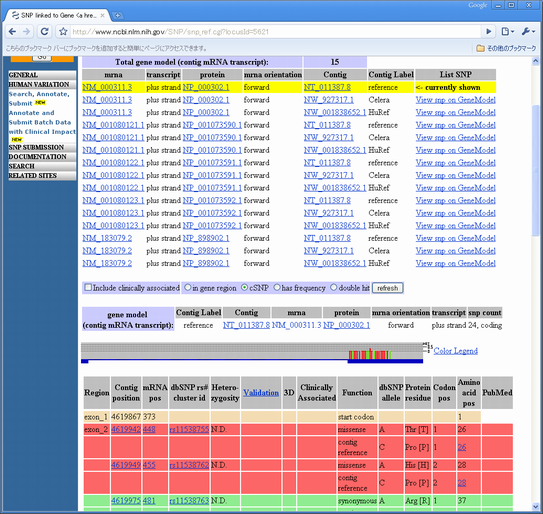Go back with the browser back arrow
The width and height of the screenshot is (543, 514).
pos(12,32)
